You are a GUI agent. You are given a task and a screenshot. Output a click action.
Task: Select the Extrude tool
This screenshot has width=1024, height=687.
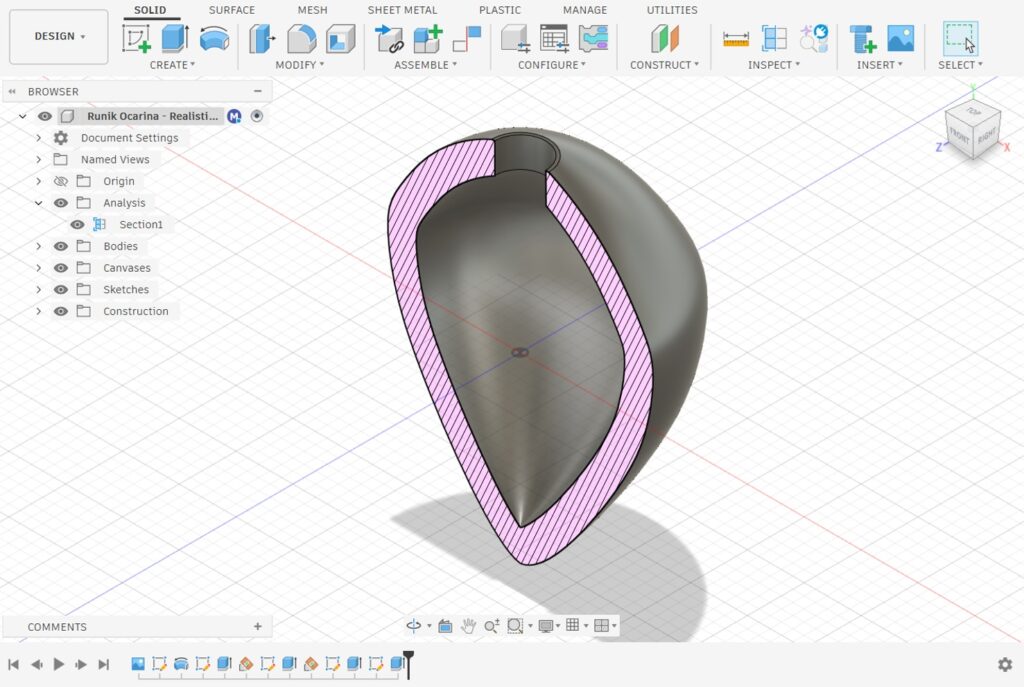coord(175,39)
